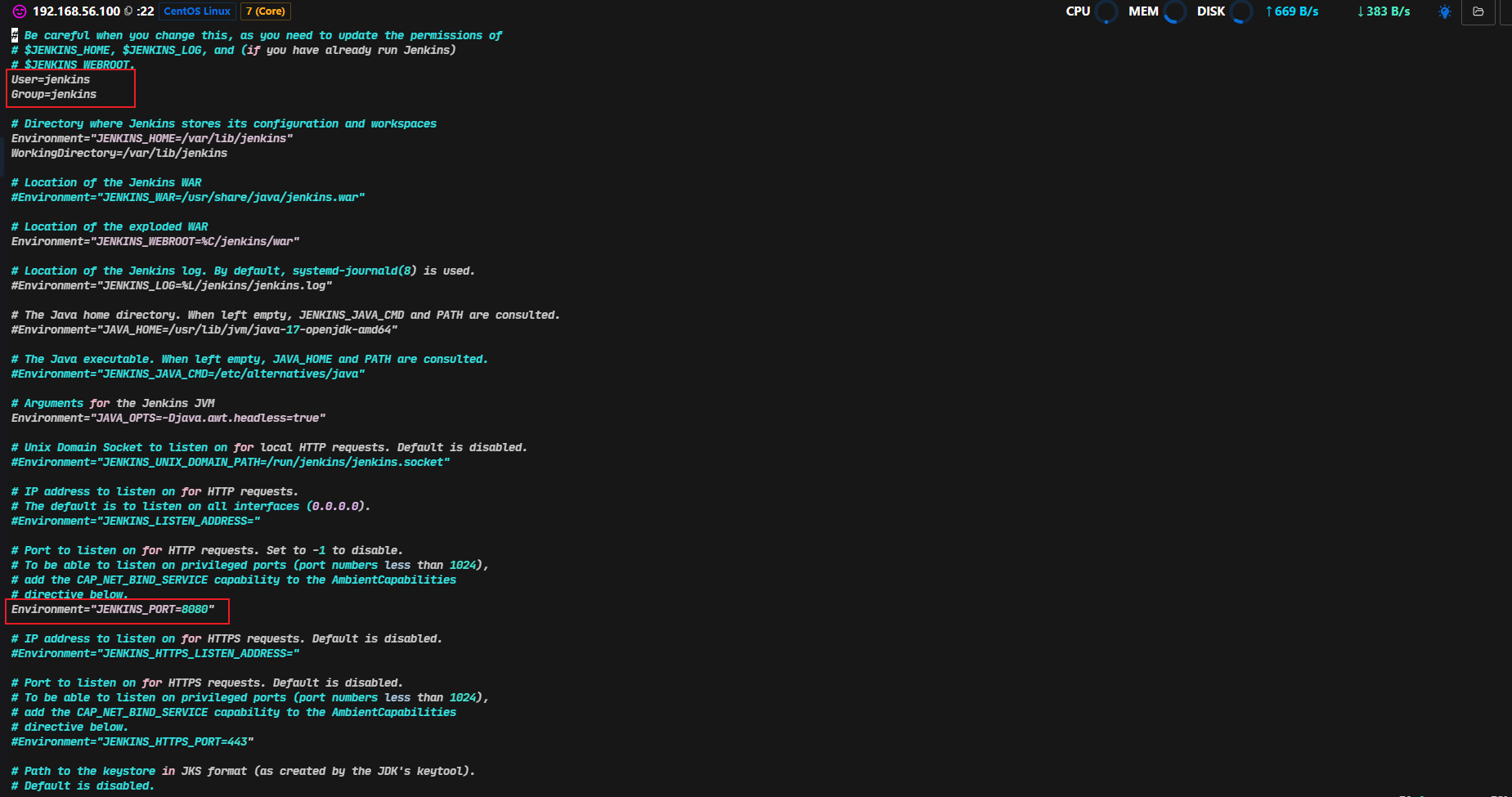1512x797 pixels.
Task: Click the MEM label
Action: tap(1143, 11)
